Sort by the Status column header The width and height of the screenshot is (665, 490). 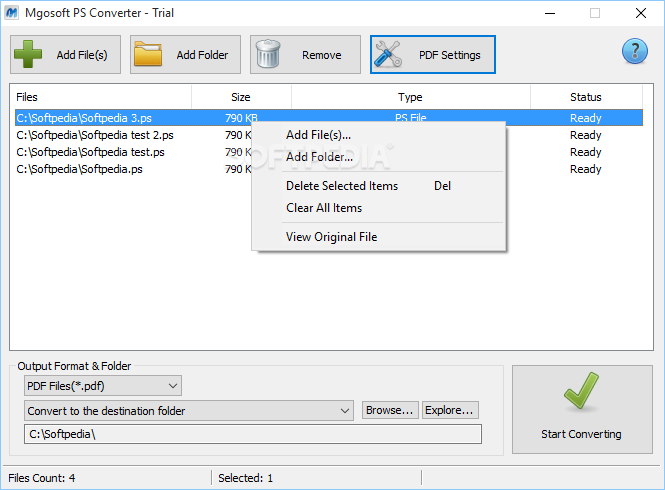pyautogui.click(x=586, y=97)
